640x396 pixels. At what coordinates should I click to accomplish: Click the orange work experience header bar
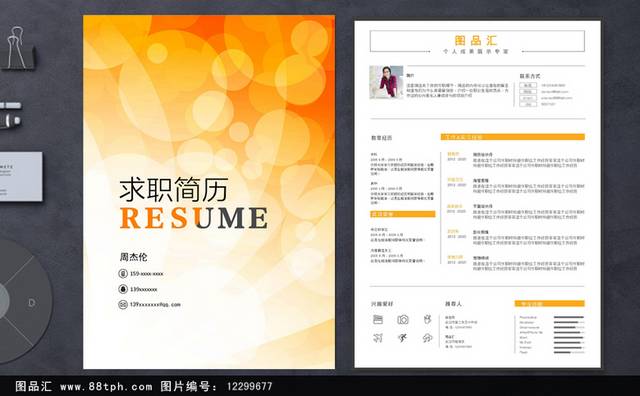coord(513,137)
